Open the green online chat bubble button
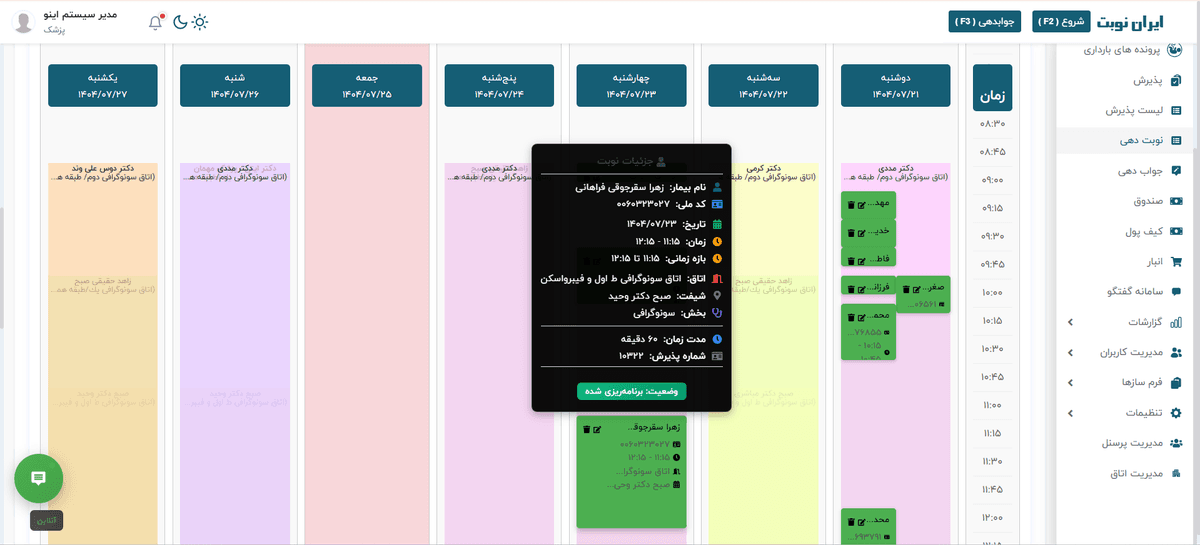 (x=39, y=478)
